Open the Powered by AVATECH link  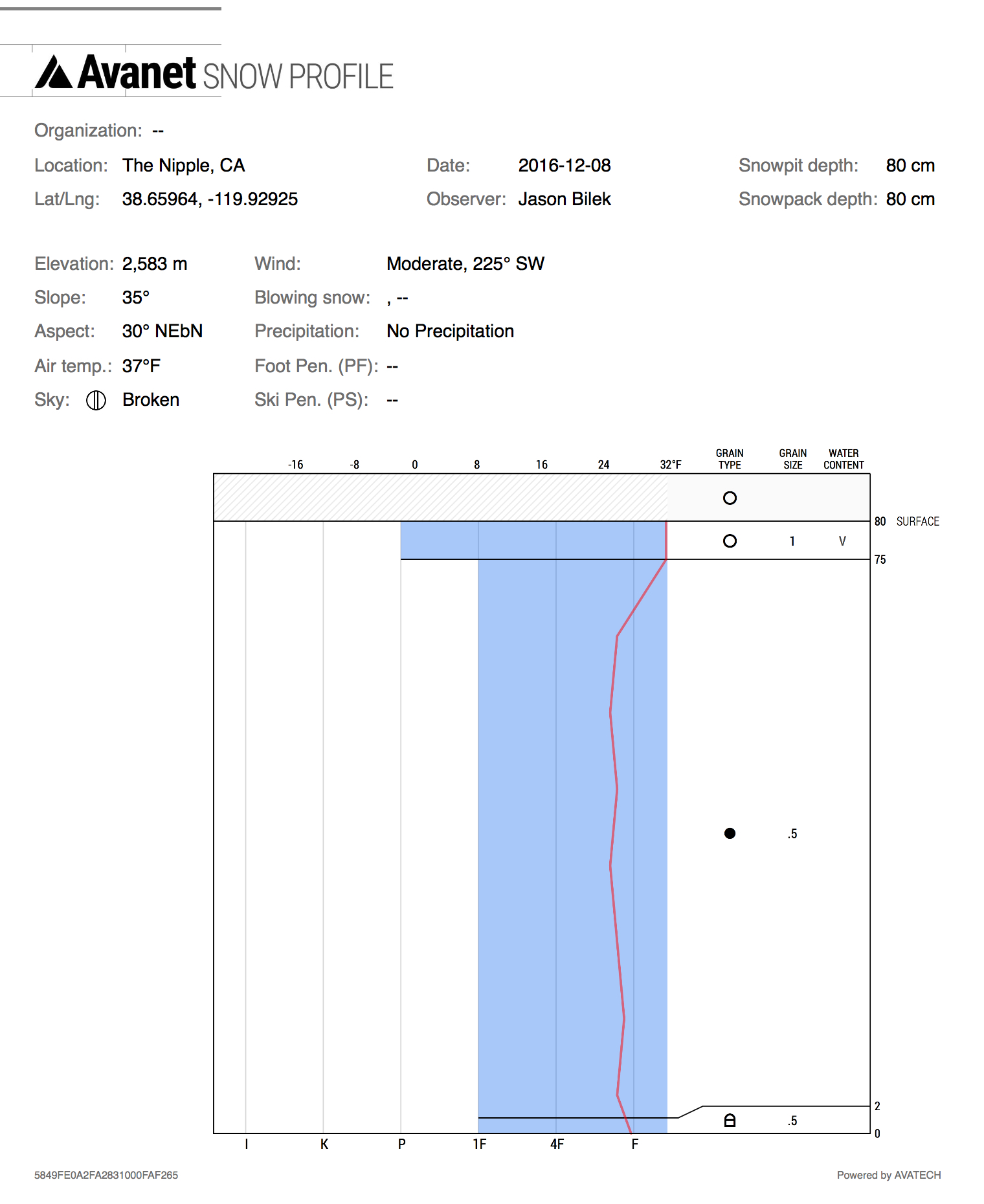tap(888, 1175)
